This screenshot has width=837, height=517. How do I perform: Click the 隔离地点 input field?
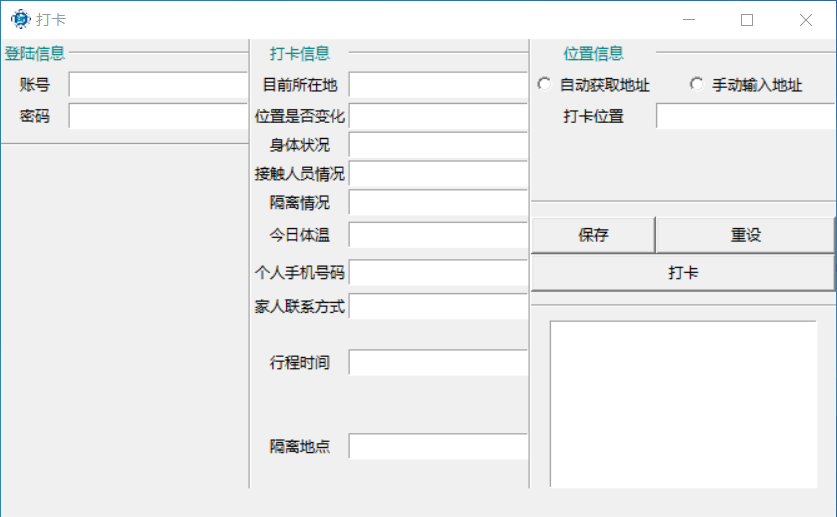[x=438, y=446]
